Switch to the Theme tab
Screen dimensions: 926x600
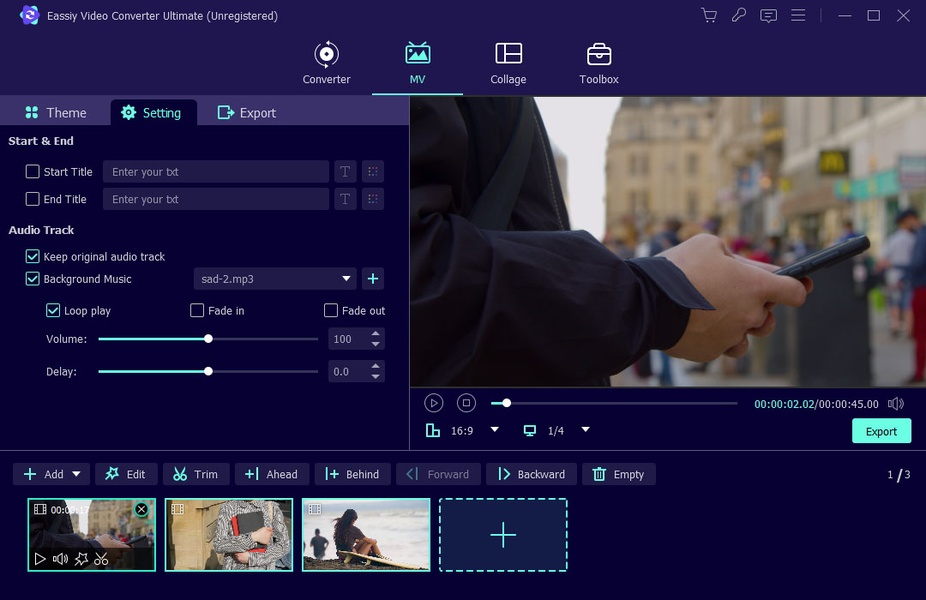tap(56, 113)
